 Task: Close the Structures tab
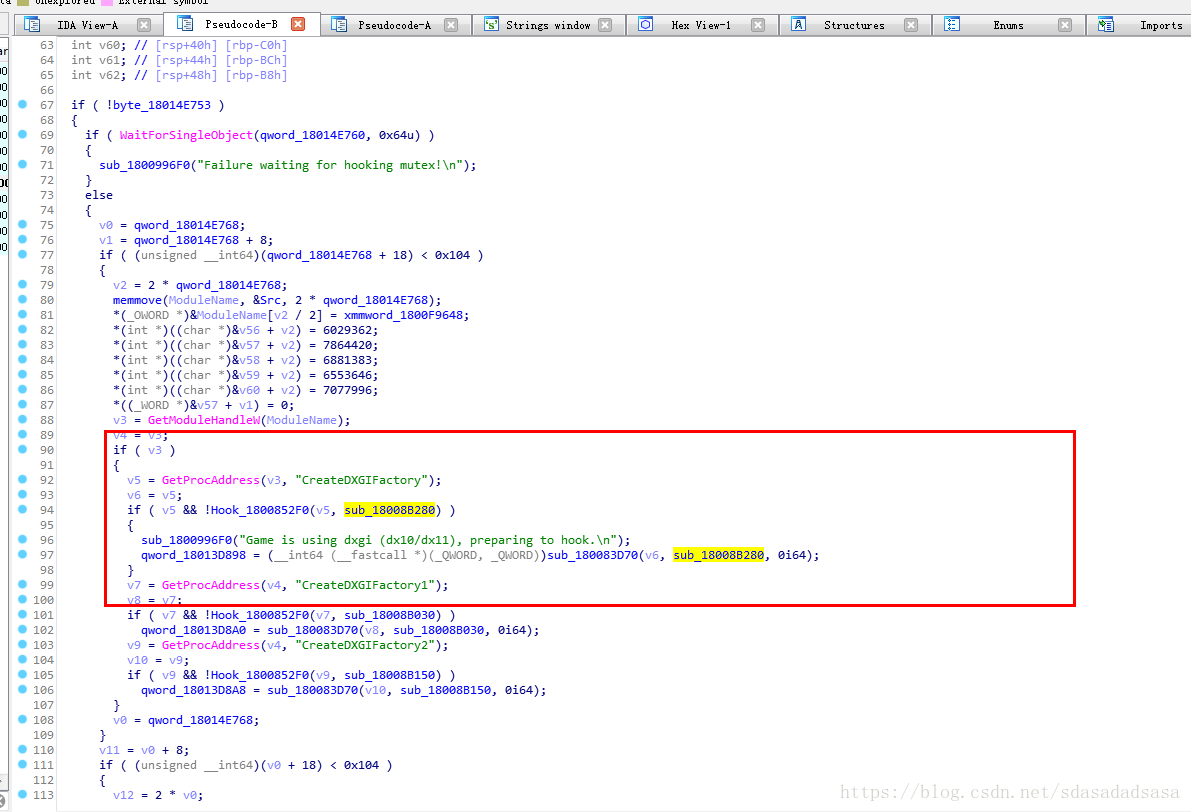pos(911,25)
